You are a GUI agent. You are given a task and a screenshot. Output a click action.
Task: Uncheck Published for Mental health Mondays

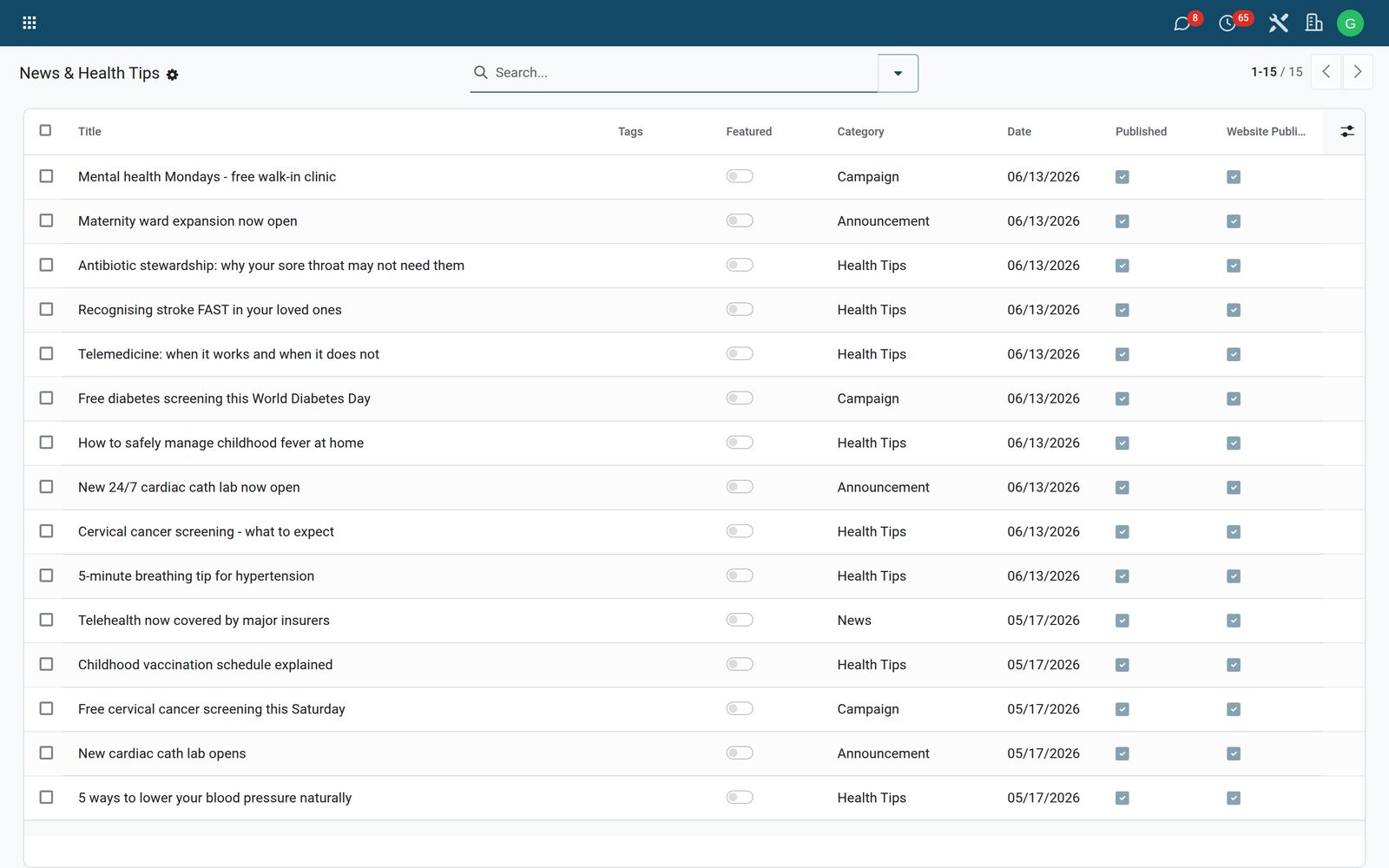(1122, 177)
